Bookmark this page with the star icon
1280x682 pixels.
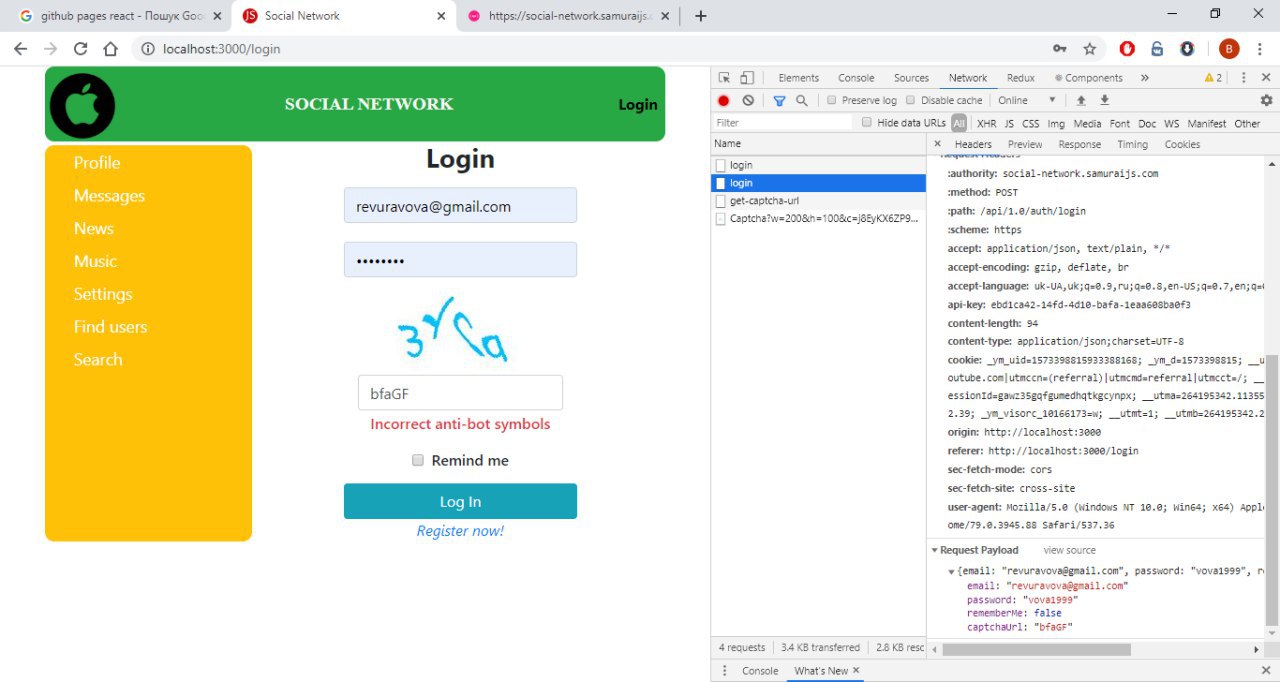(x=1090, y=48)
